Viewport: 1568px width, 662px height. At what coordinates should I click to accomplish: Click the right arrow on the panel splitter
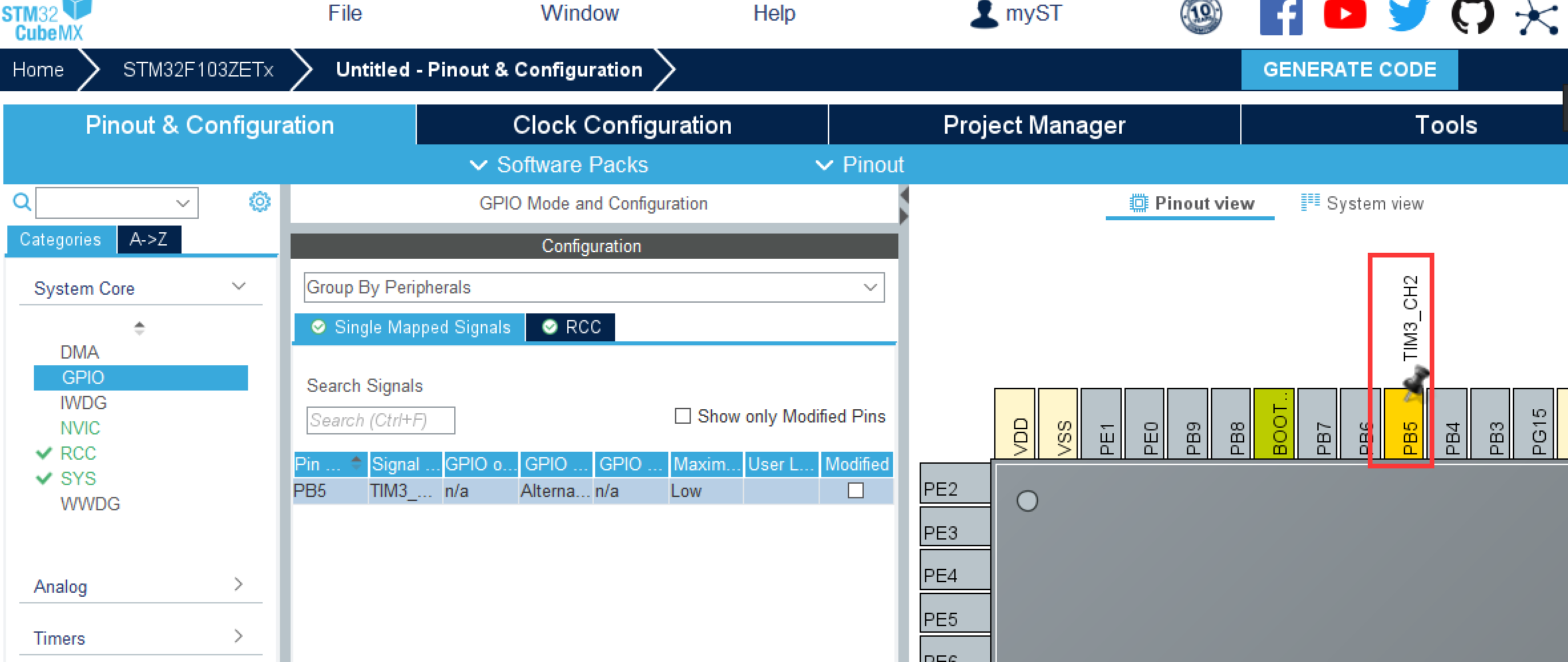[904, 216]
